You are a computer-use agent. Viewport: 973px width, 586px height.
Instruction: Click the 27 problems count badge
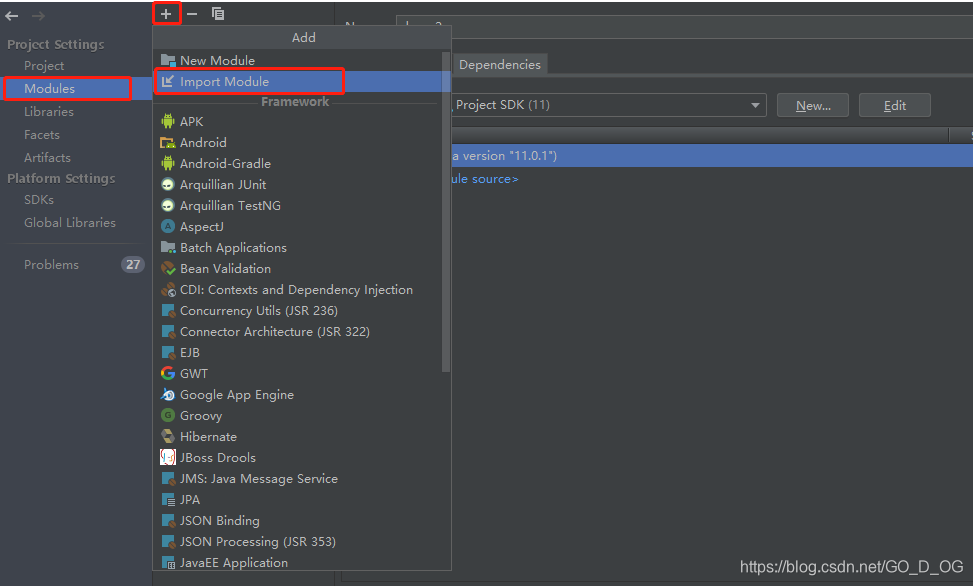pyautogui.click(x=133, y=264)
